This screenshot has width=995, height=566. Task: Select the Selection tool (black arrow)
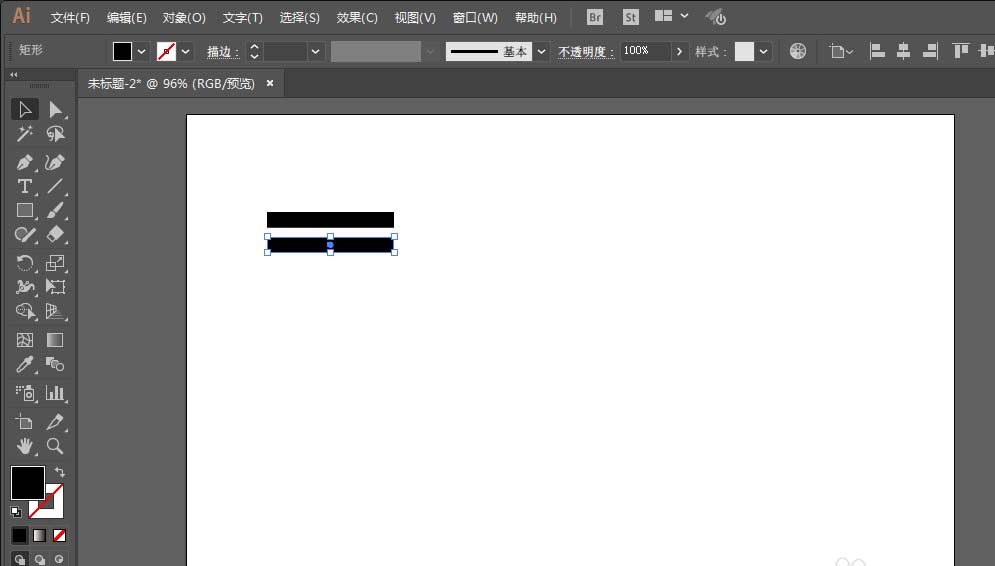coord(25,109)
